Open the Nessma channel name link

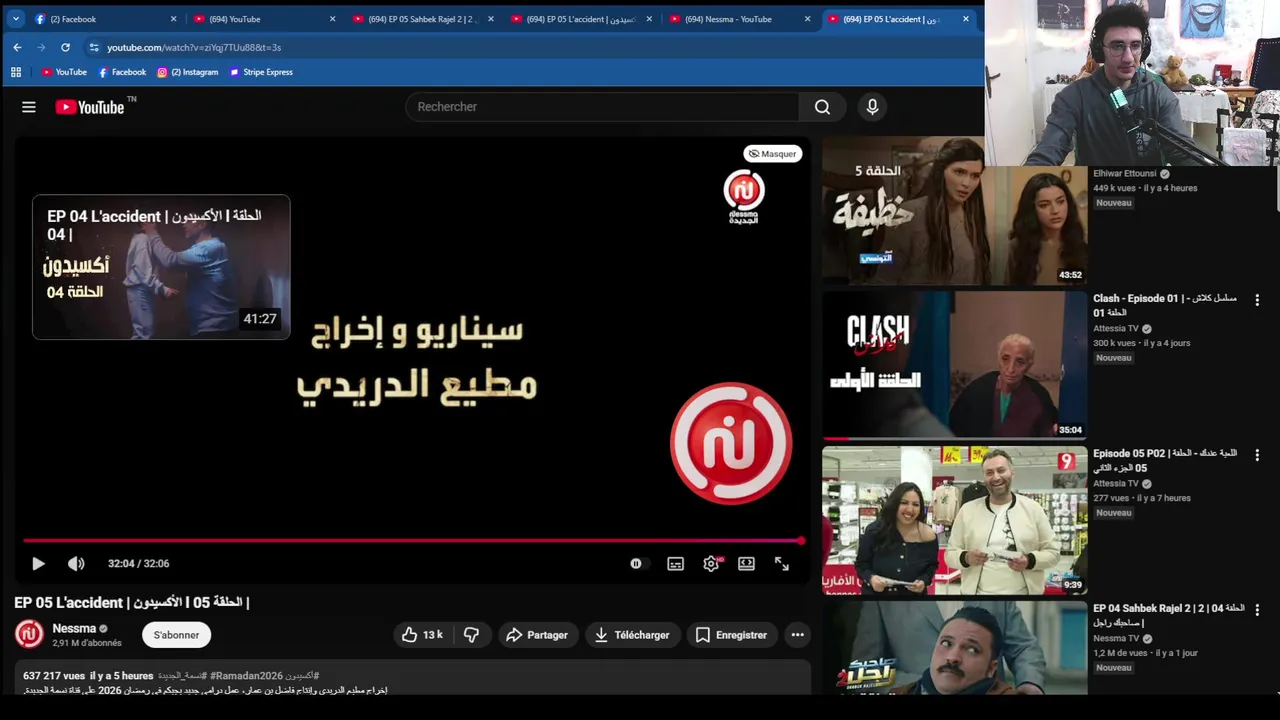coord(74,629)
